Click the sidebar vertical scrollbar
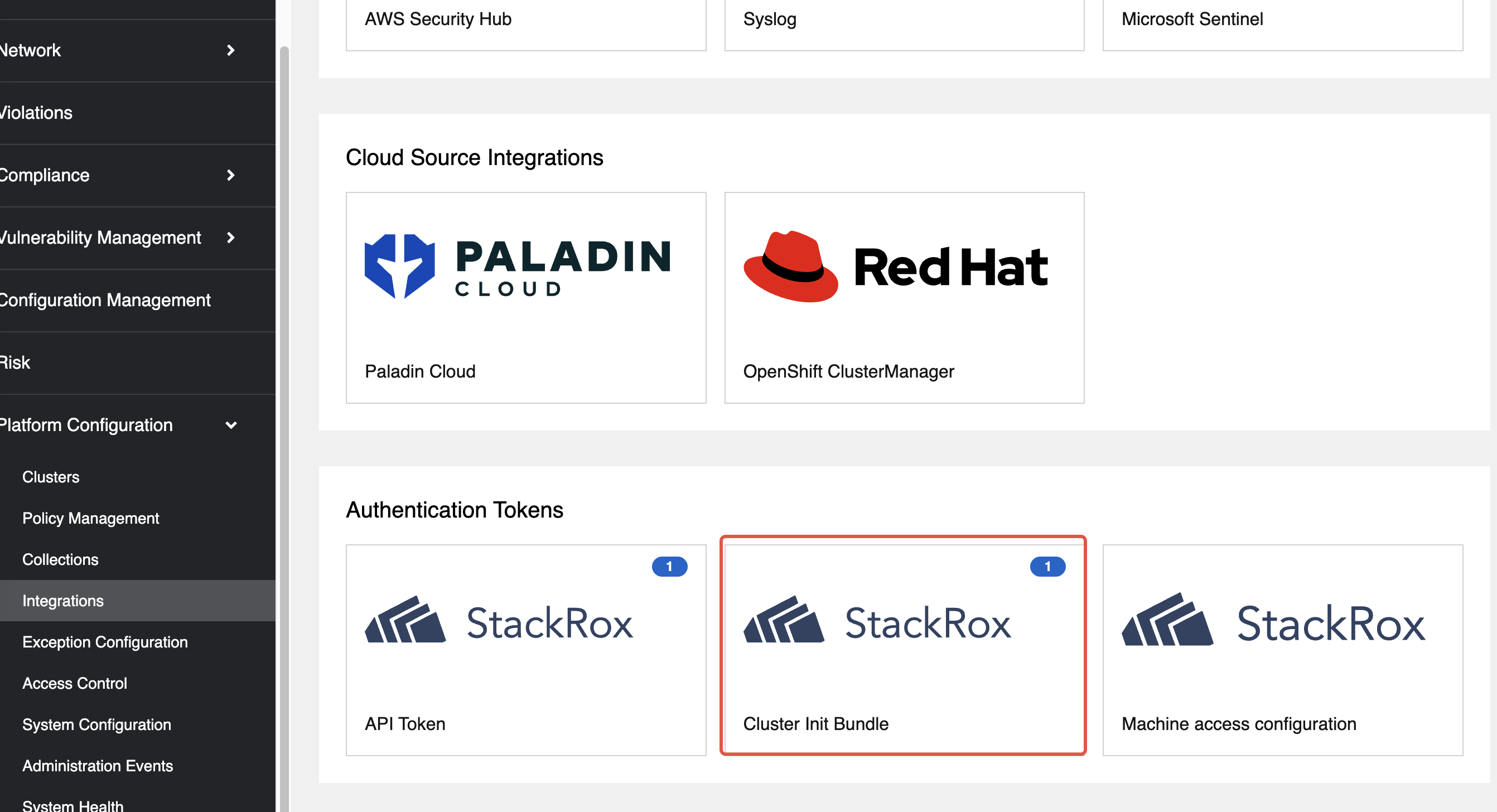 tap(284, 429)
